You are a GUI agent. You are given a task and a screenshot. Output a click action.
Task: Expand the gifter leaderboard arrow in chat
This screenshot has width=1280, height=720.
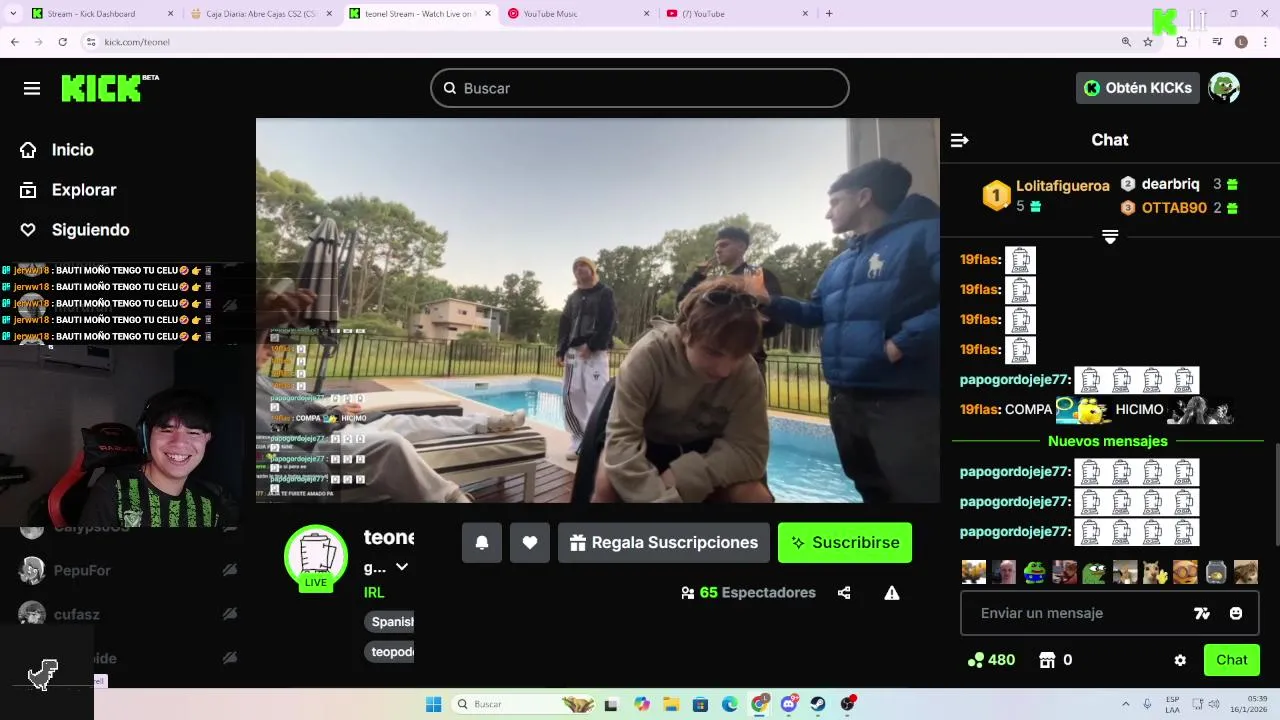[x=1110, y=237]
